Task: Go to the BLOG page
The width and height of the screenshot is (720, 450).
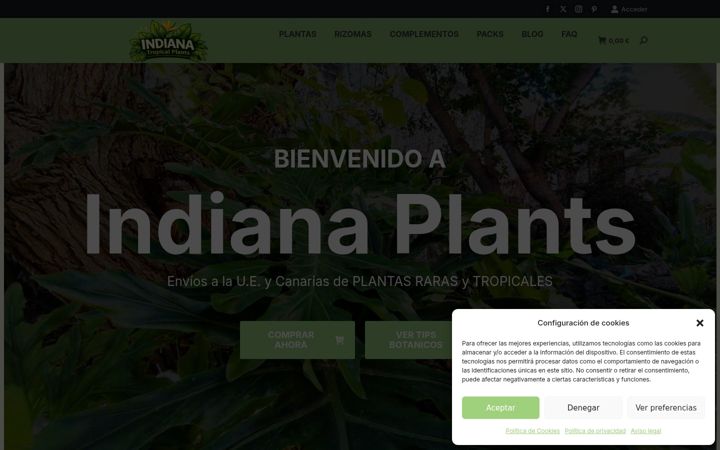Action: (532, 34)
